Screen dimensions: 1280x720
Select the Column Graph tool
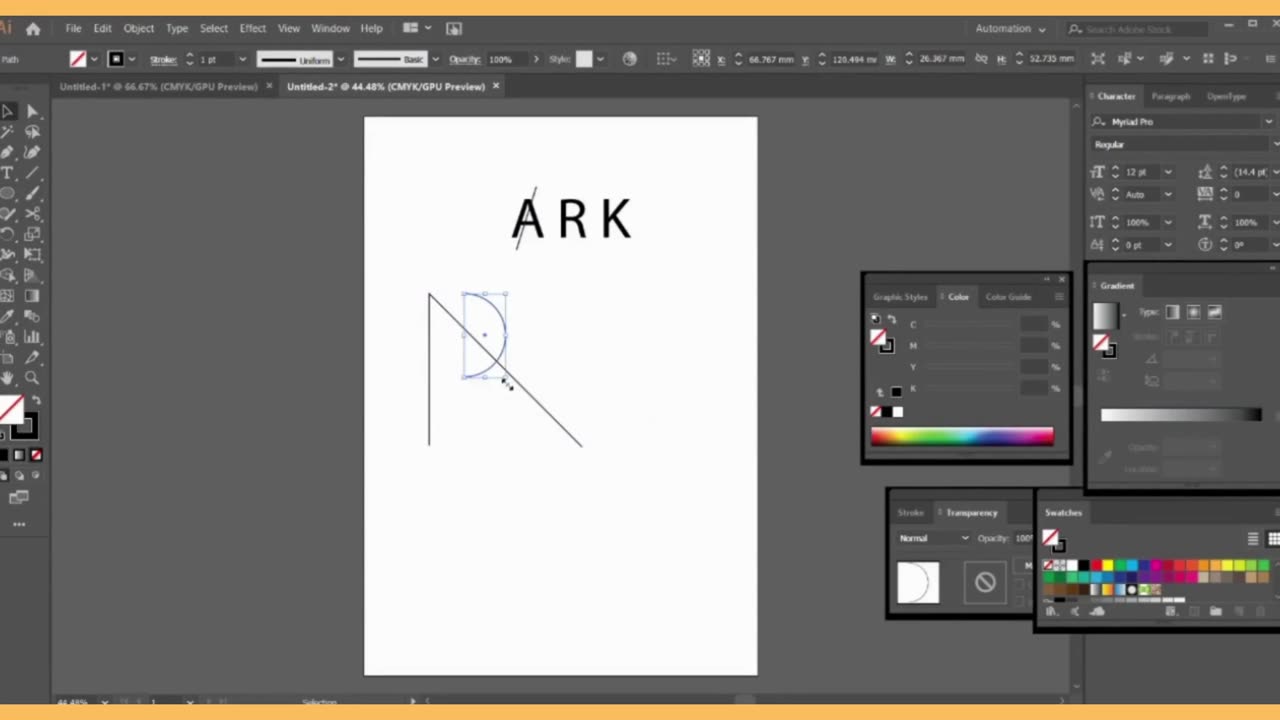point(32,337)
